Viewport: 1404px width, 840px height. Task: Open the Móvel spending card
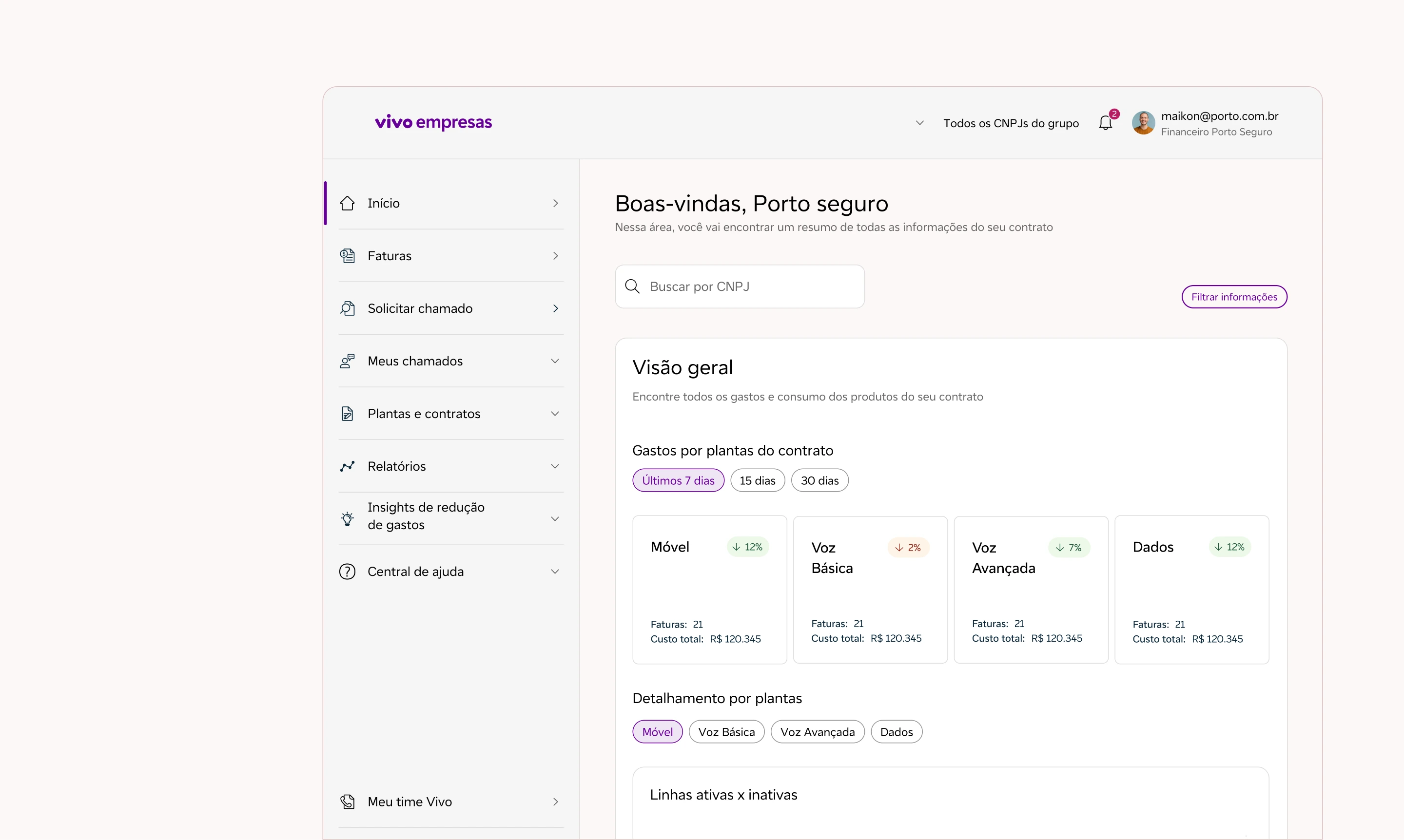710,589
